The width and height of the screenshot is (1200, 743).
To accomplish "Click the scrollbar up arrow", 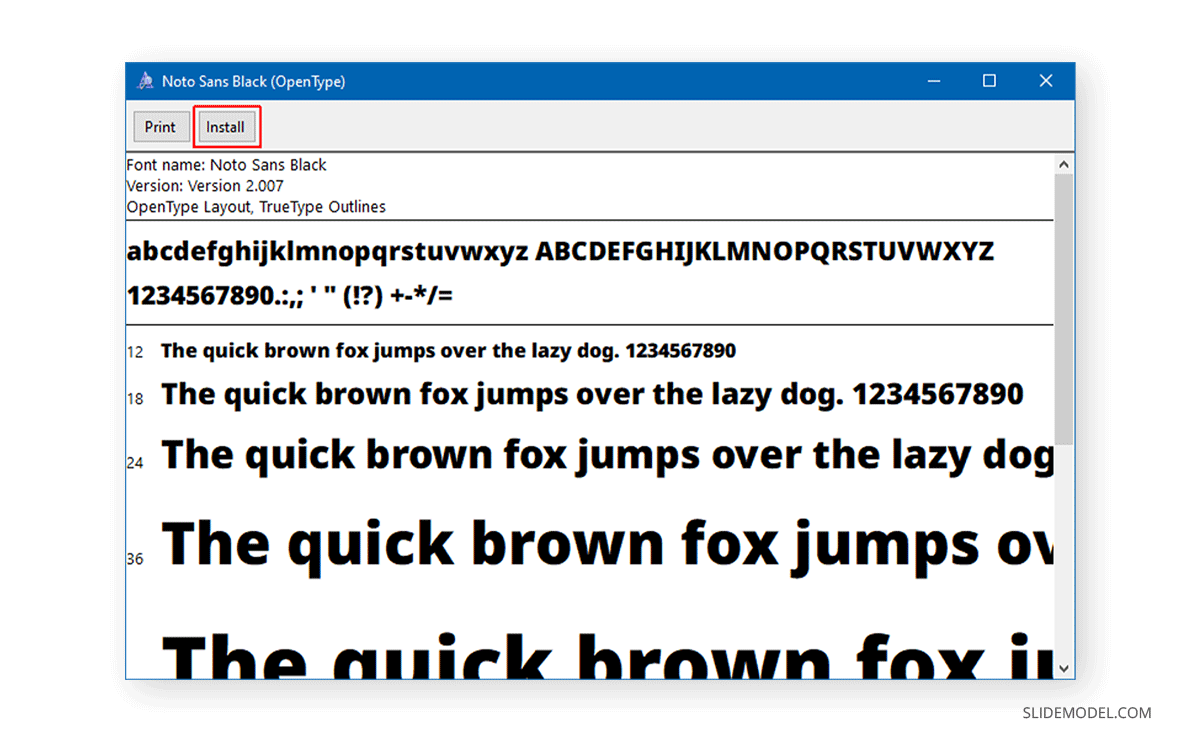I will pyautogui.click(x=1064, y=164).
